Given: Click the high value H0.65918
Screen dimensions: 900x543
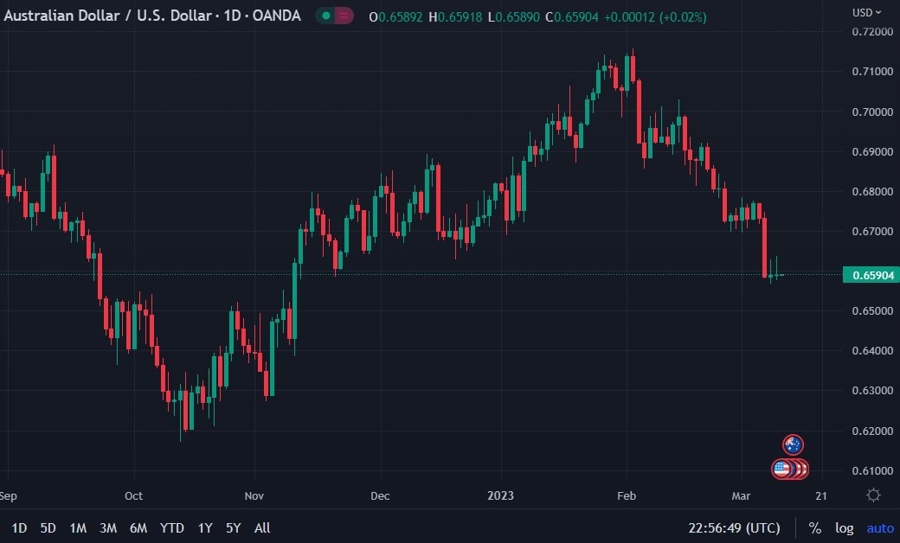Looking at the screenshot, I should [x=455, y=17].
